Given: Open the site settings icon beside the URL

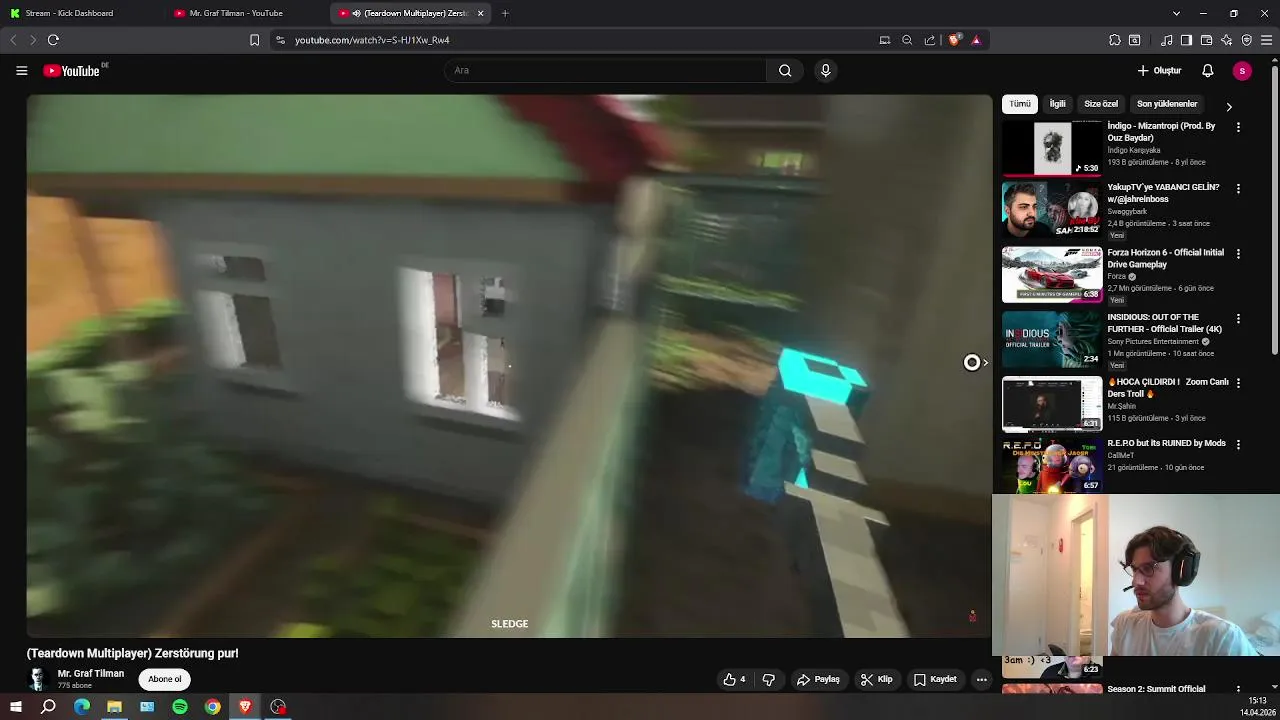Looking at the screenshot, I should [280, 40].
